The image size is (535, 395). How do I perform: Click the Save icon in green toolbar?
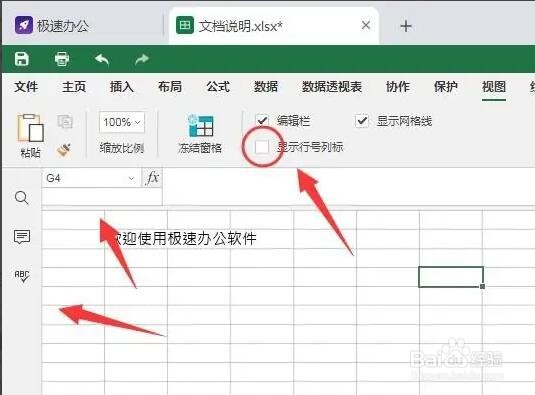click(22, 59)
